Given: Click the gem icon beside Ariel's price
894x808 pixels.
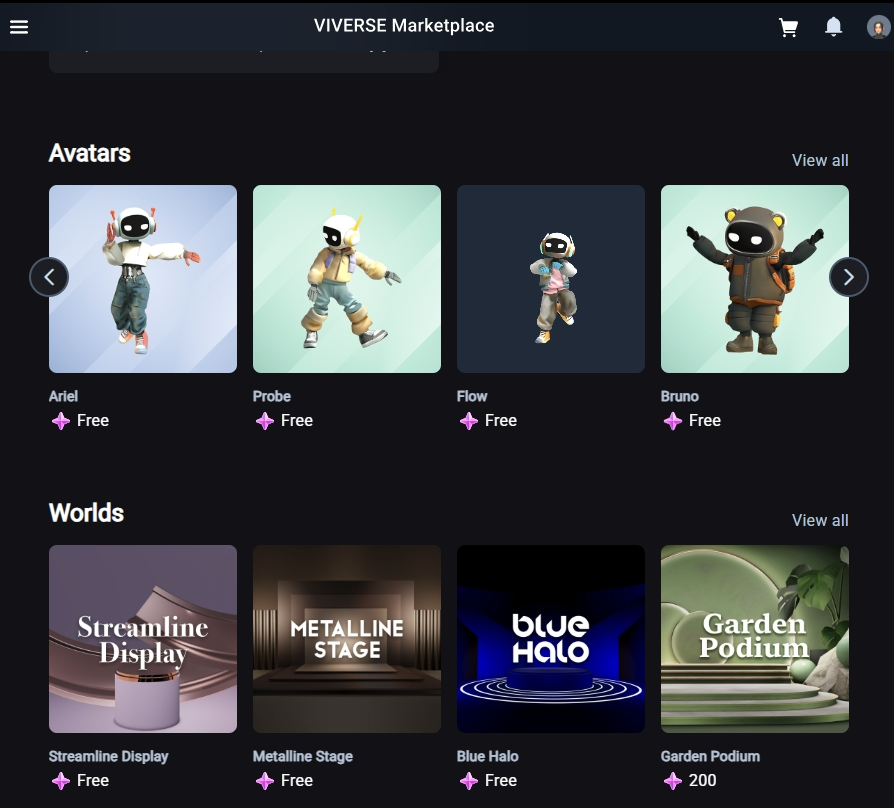Looking at the screenshot, I should tap(60, 421).
